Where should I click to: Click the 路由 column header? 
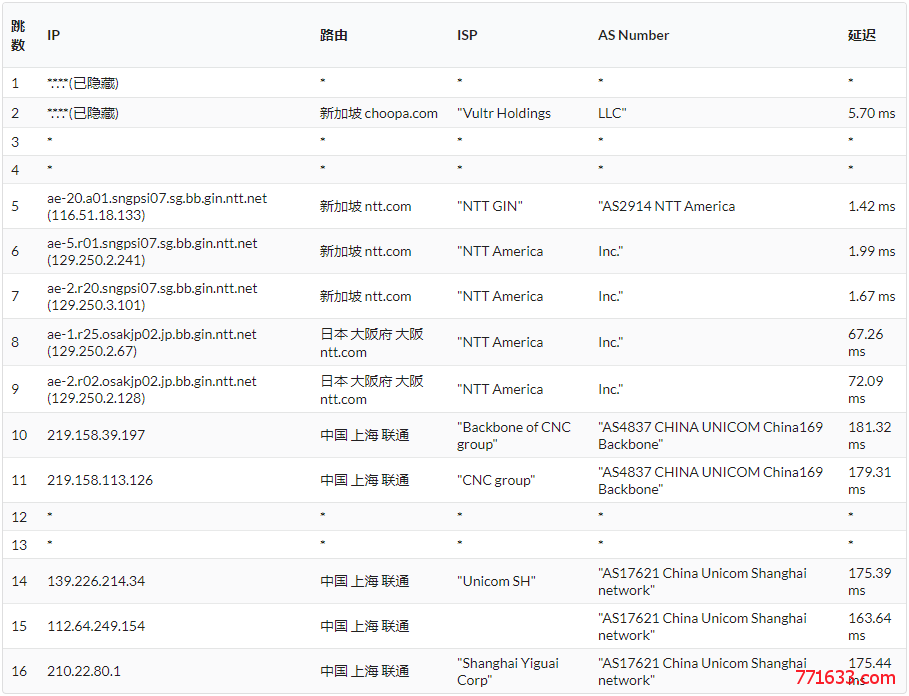(x=333, y=35)
